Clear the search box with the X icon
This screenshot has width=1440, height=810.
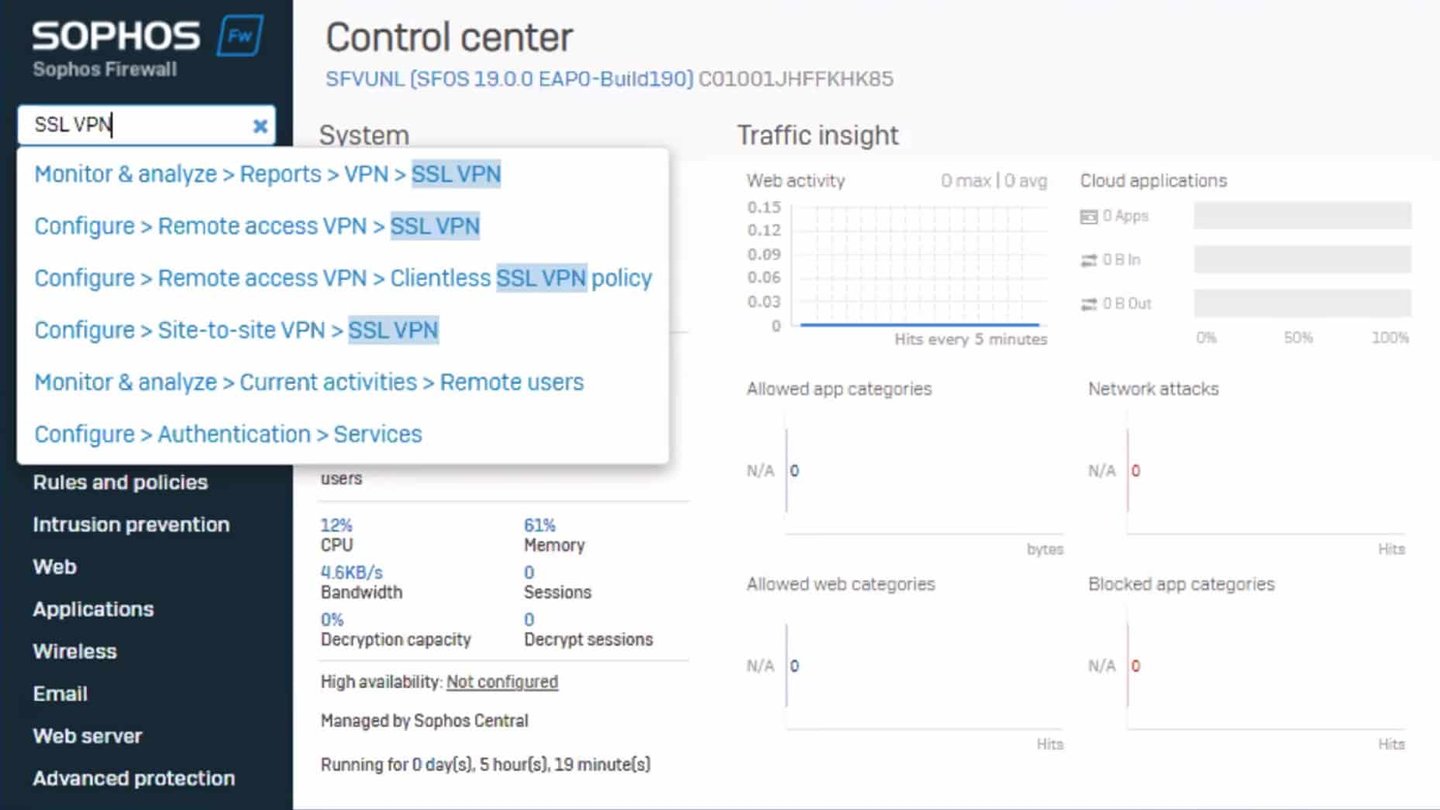(260, 126)
